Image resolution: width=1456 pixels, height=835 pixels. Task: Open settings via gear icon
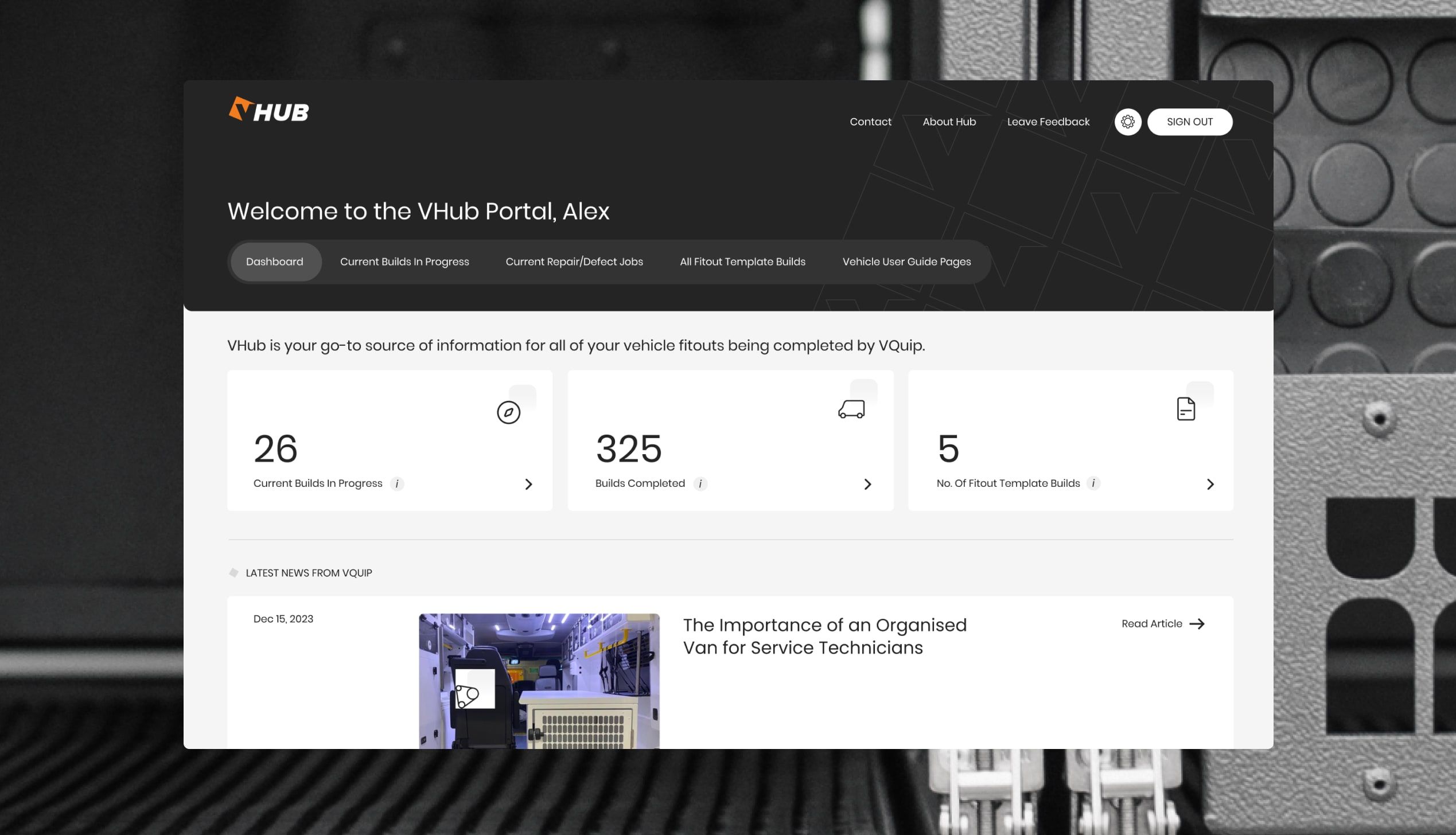(x=1127, y=122)
